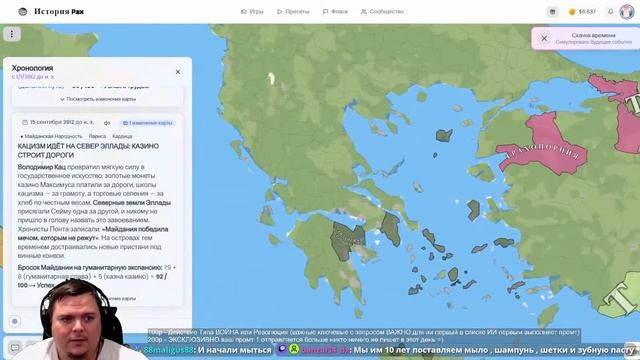Click the 1 изменение карты badge

[148, 123]
